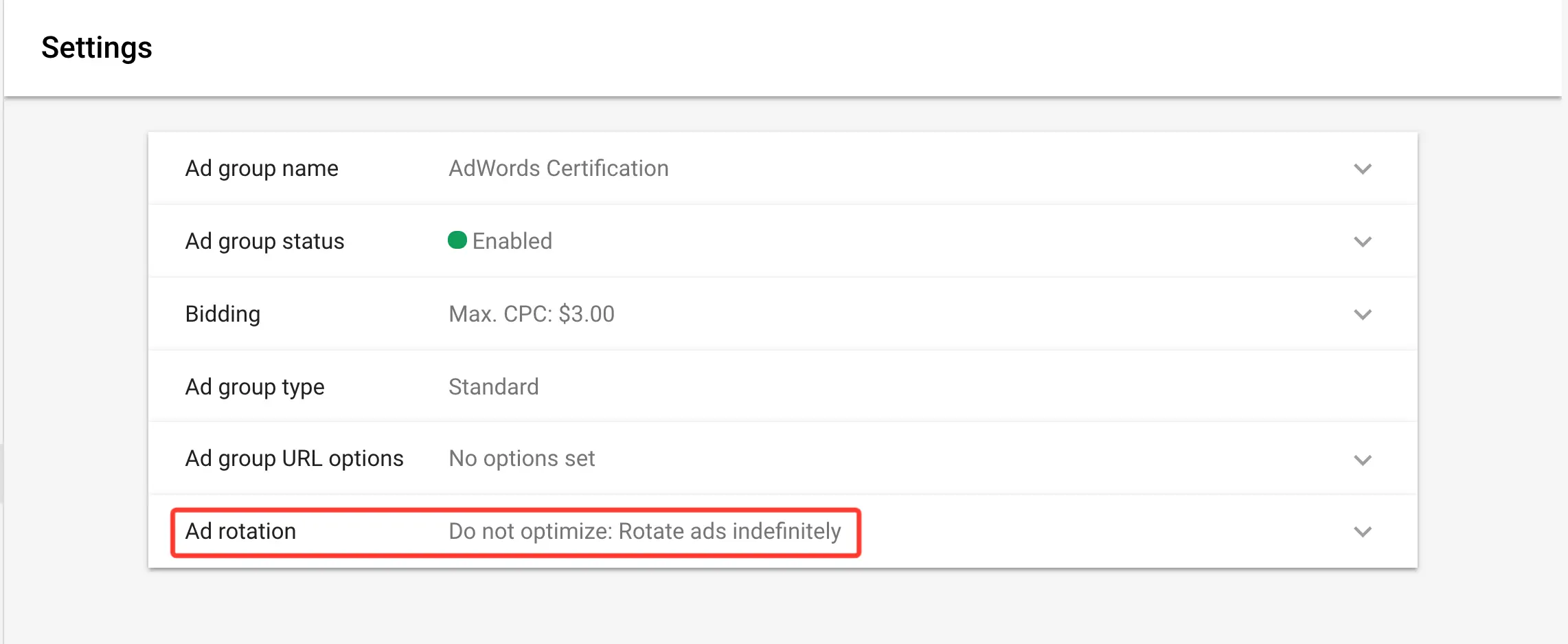Click the Max. CPC: $3.00 value
The width and height of the screenshot is (1568, 644).
pos(532,314)
